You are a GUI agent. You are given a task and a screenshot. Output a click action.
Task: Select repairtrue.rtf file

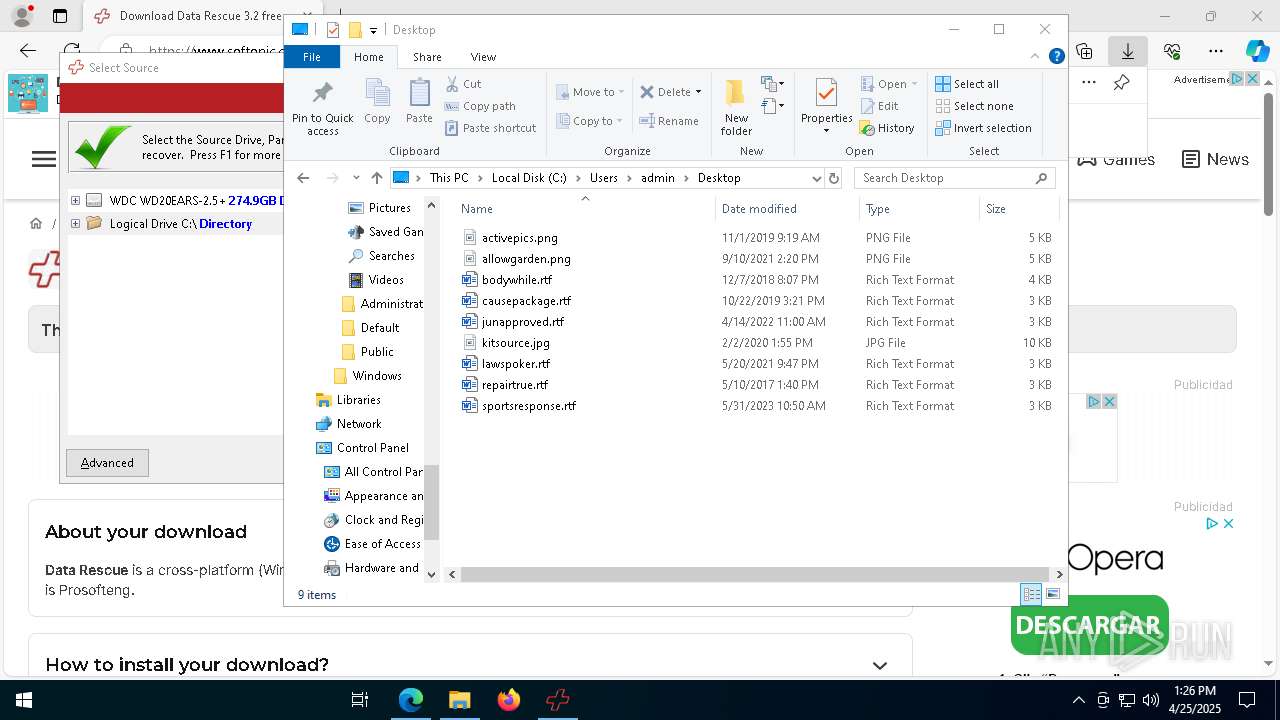(515, 385)
